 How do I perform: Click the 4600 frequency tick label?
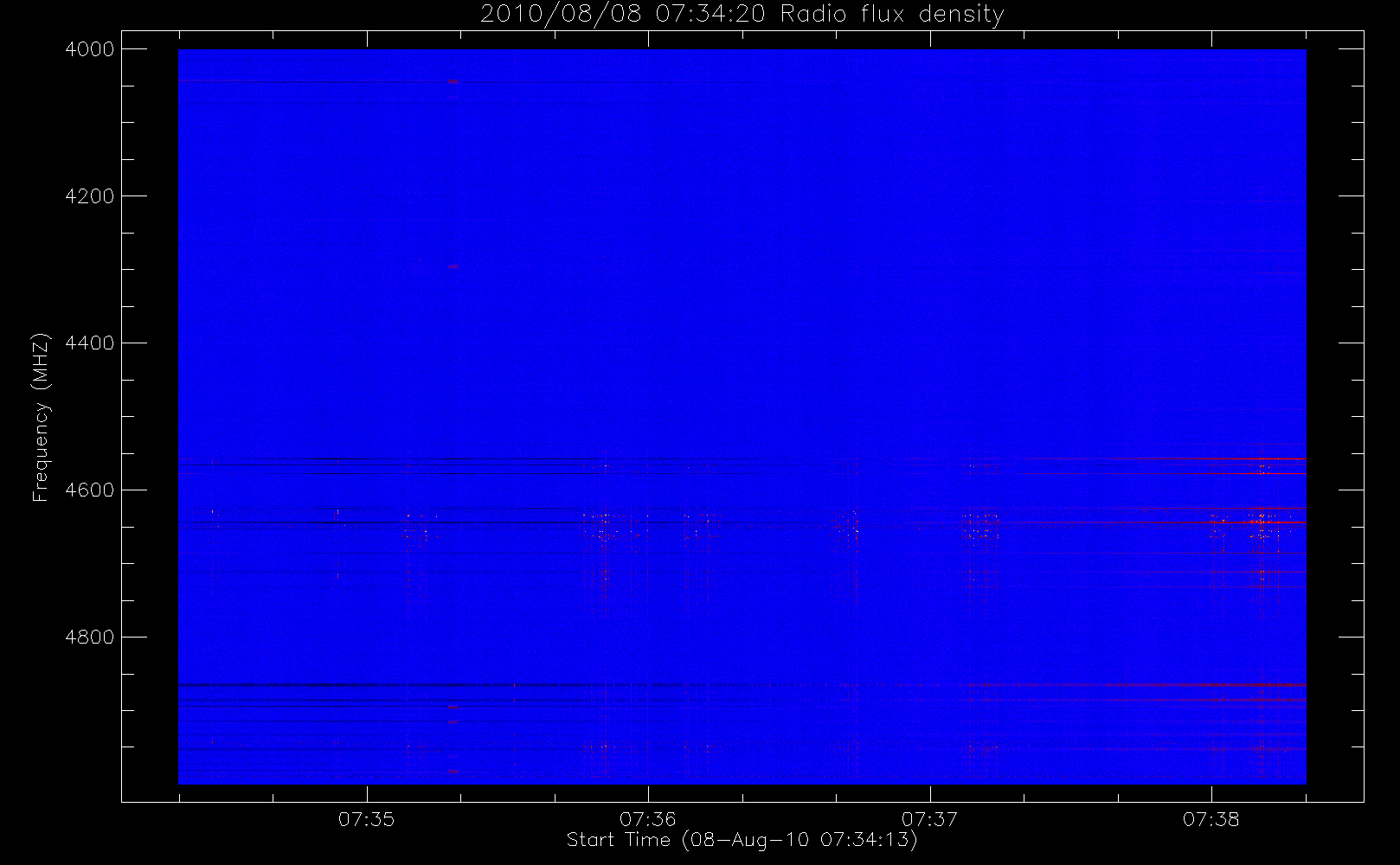(90, 490)
